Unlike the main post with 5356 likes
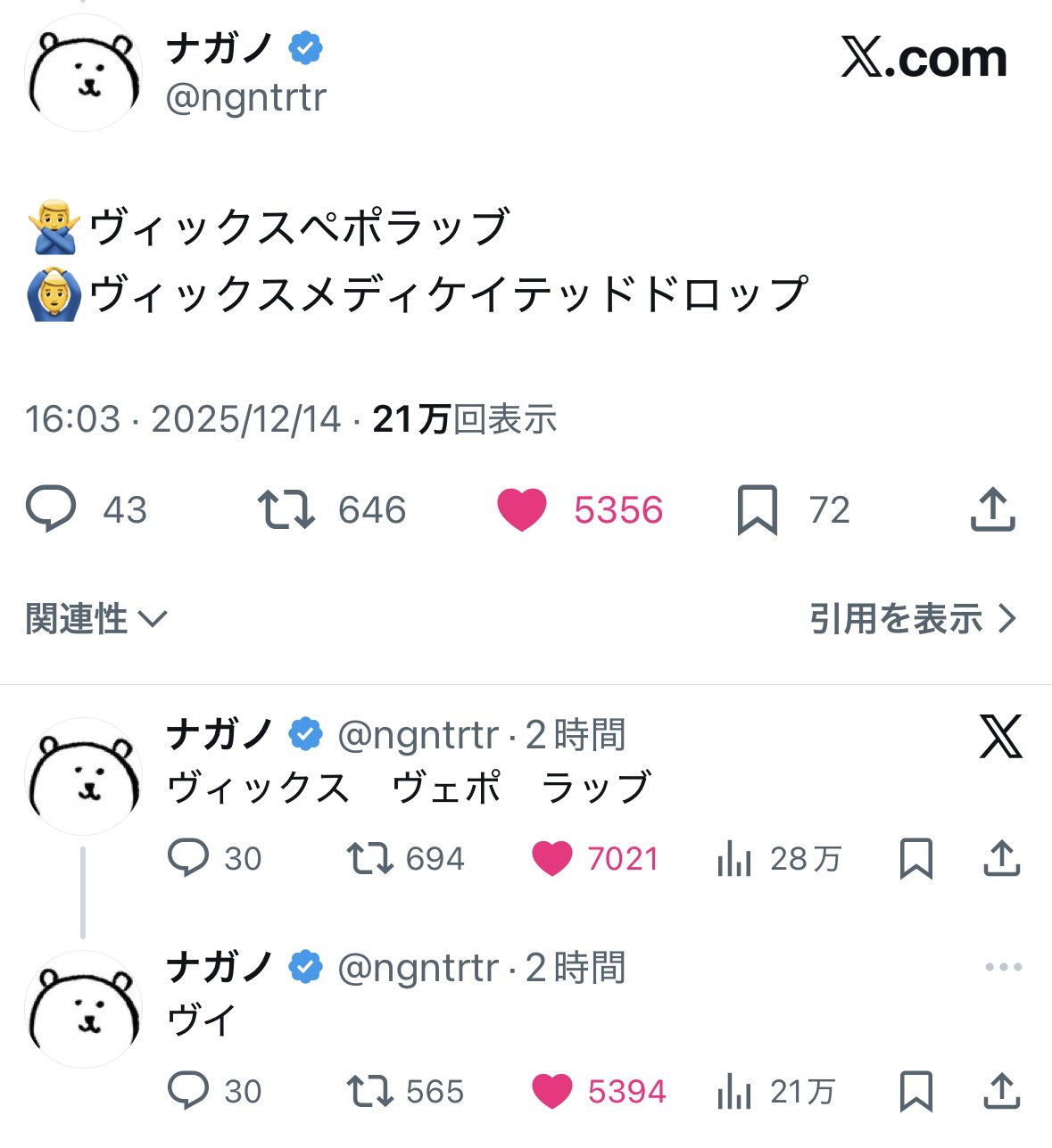The image size is (1052, 1148). click(522, 510)
